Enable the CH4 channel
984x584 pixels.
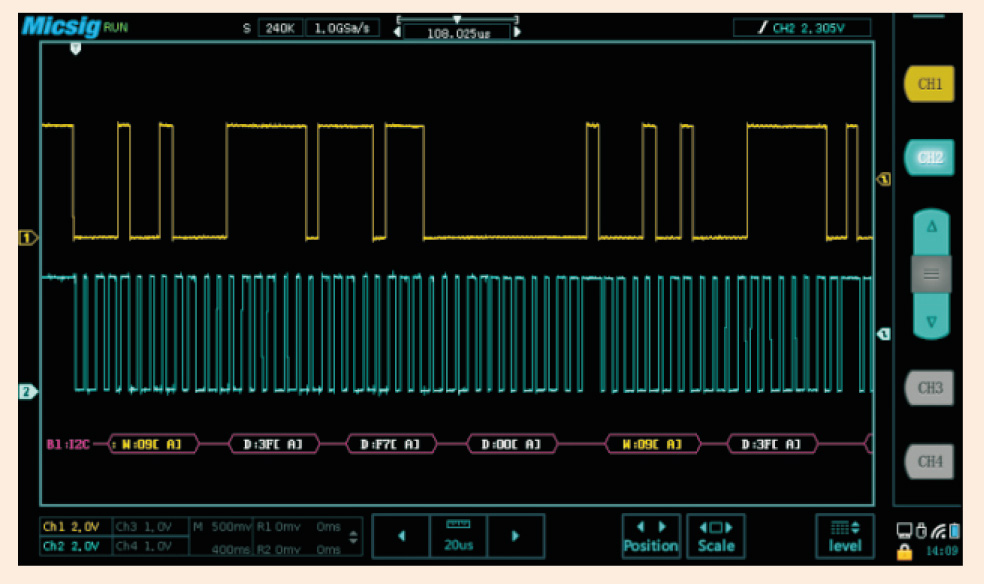point(929,461)
